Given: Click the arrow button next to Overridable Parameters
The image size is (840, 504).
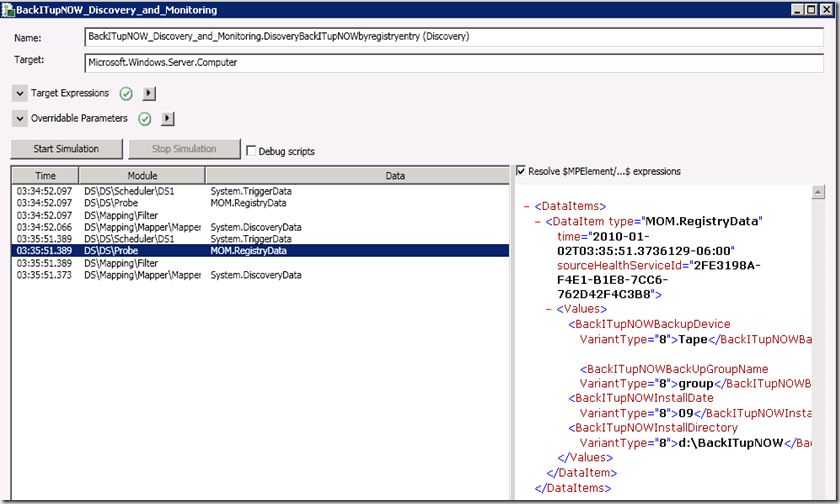Looking at the screenshot, I should [168, 118].
